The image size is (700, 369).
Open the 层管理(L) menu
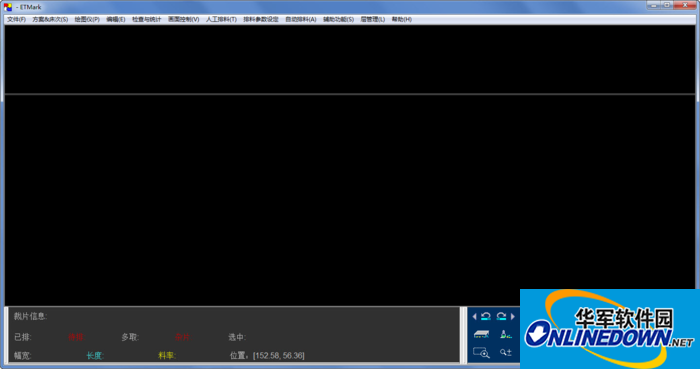[x=372, y=20]
